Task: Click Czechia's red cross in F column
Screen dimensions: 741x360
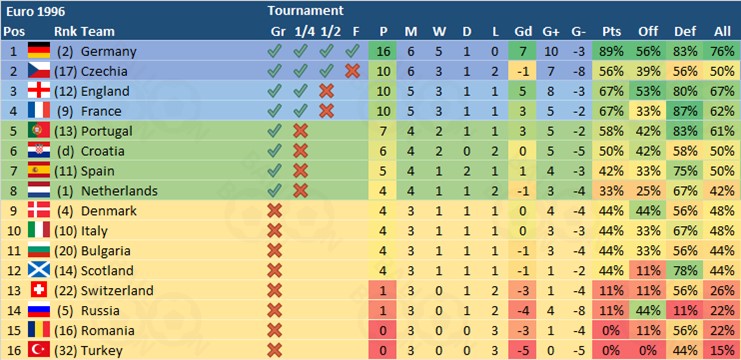Action: [352, 71]
